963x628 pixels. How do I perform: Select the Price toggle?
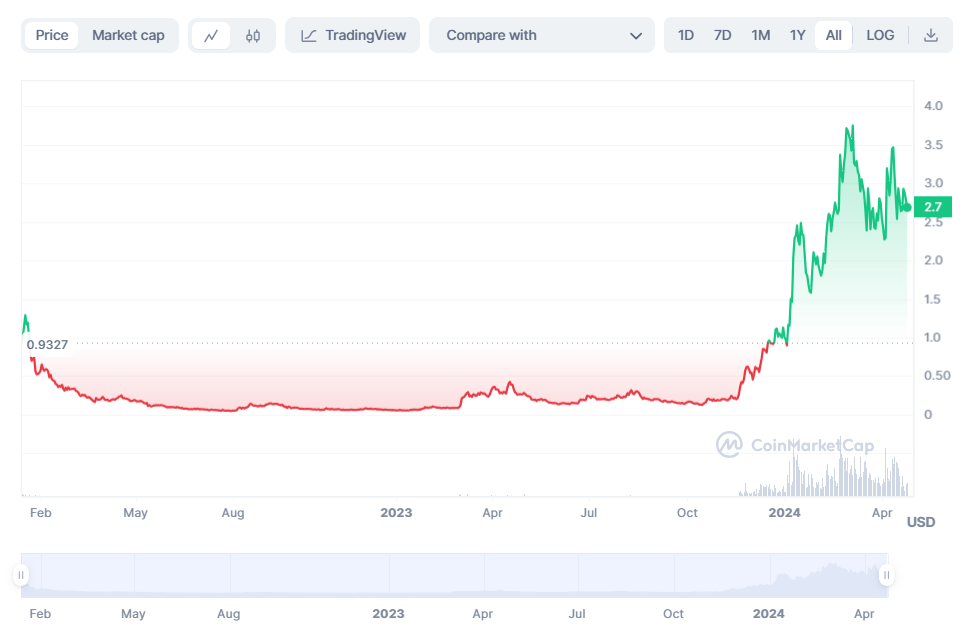51,35
